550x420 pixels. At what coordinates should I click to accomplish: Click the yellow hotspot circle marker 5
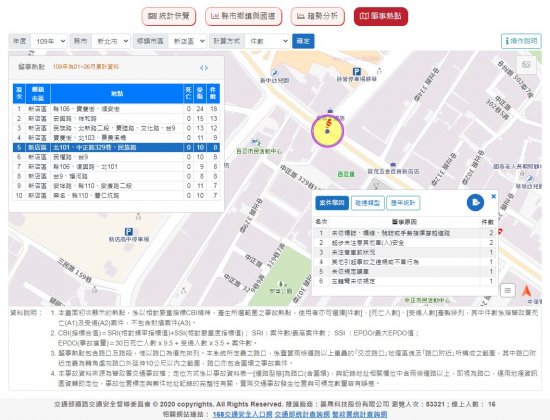pos(327,131)
